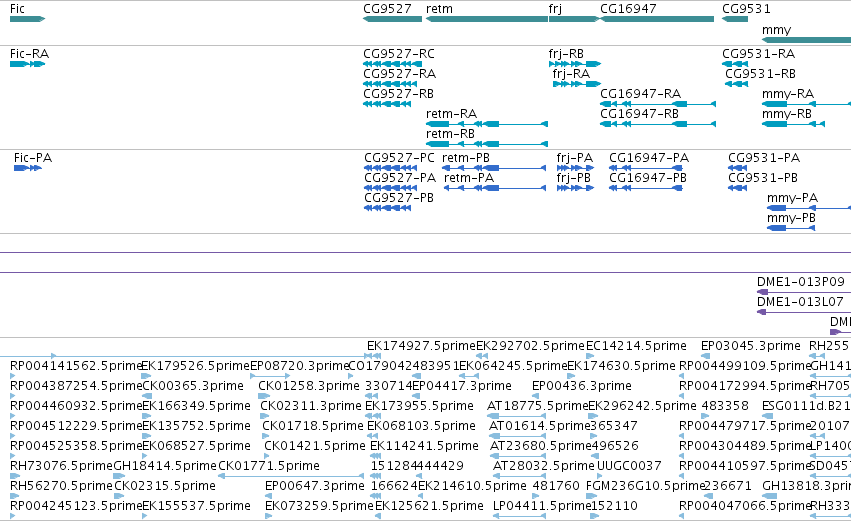Click the mmy gene label
The width and height of the screenshot is (851, 521).
(776, 30)
